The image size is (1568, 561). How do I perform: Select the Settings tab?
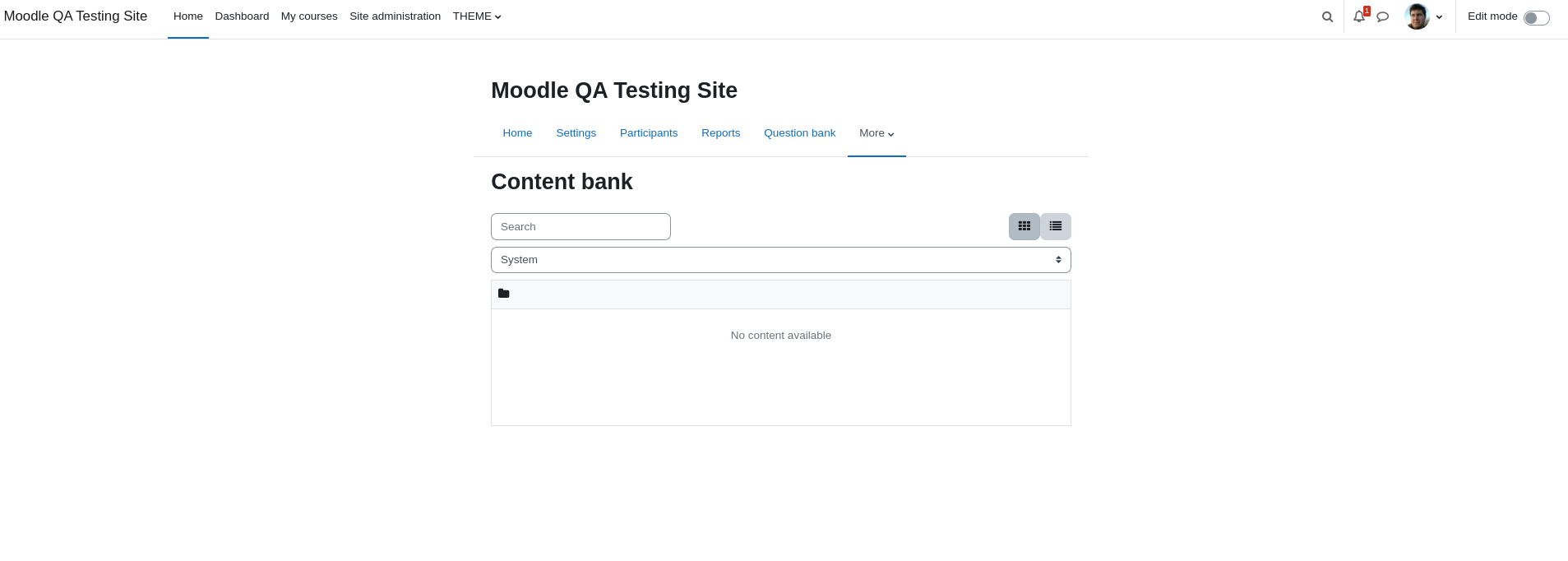coord(576,133)
